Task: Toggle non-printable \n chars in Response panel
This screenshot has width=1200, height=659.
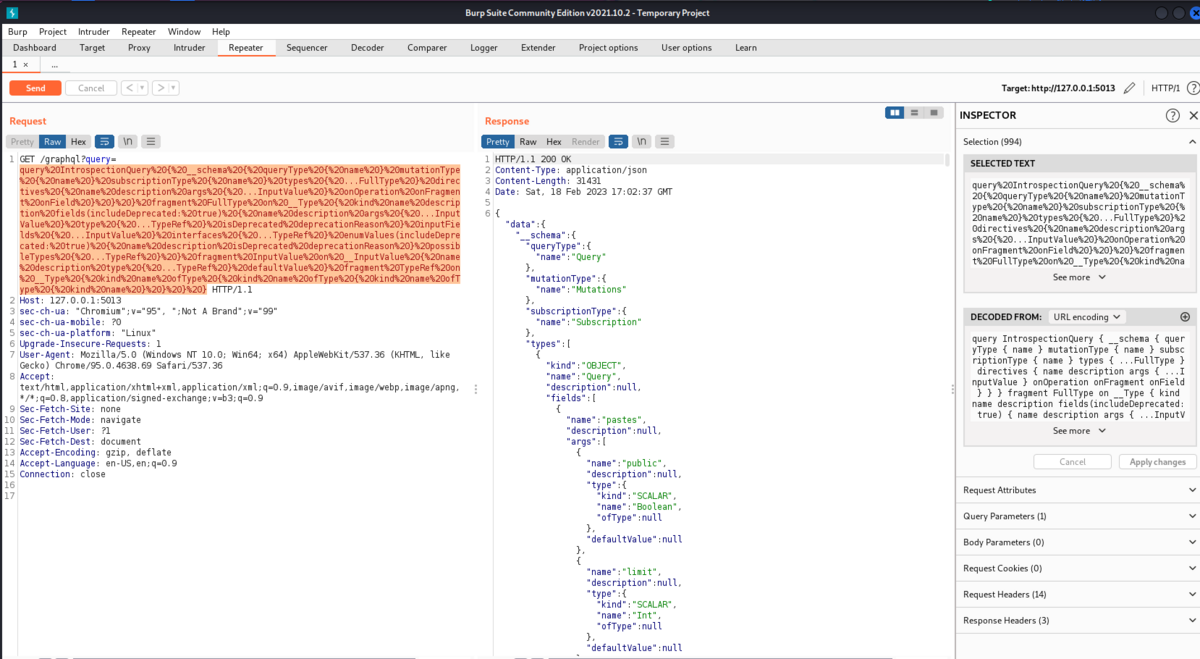Action: click(x=642, y=142)
